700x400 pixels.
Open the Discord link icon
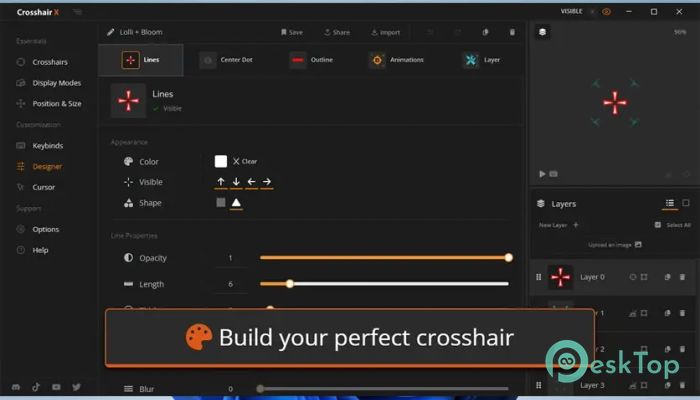[x=16, y=387]
